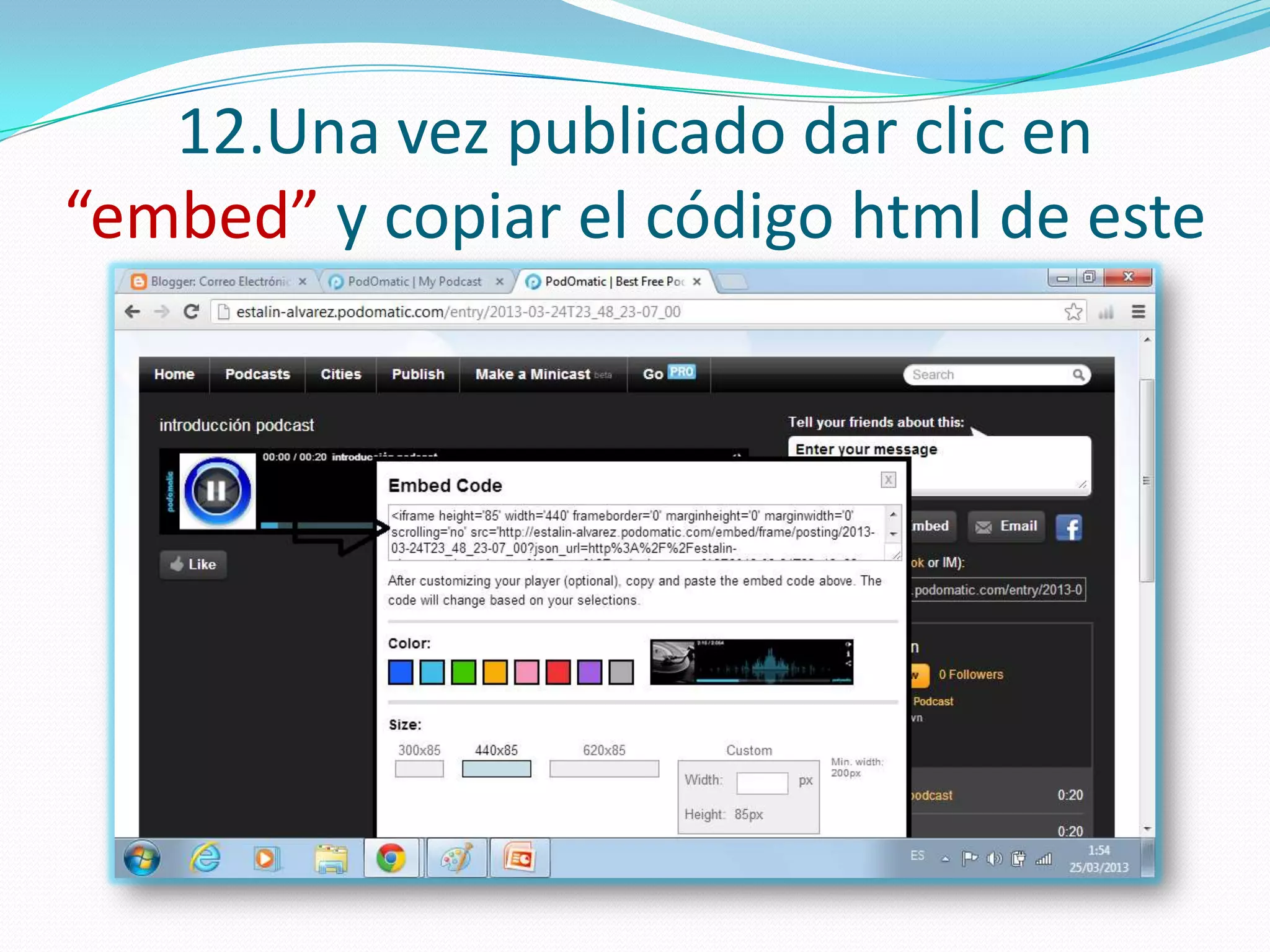The height and width of the screenshot is (952, 1270).
Task: Click the custom Width input field
Action: (x=762, y=783)
